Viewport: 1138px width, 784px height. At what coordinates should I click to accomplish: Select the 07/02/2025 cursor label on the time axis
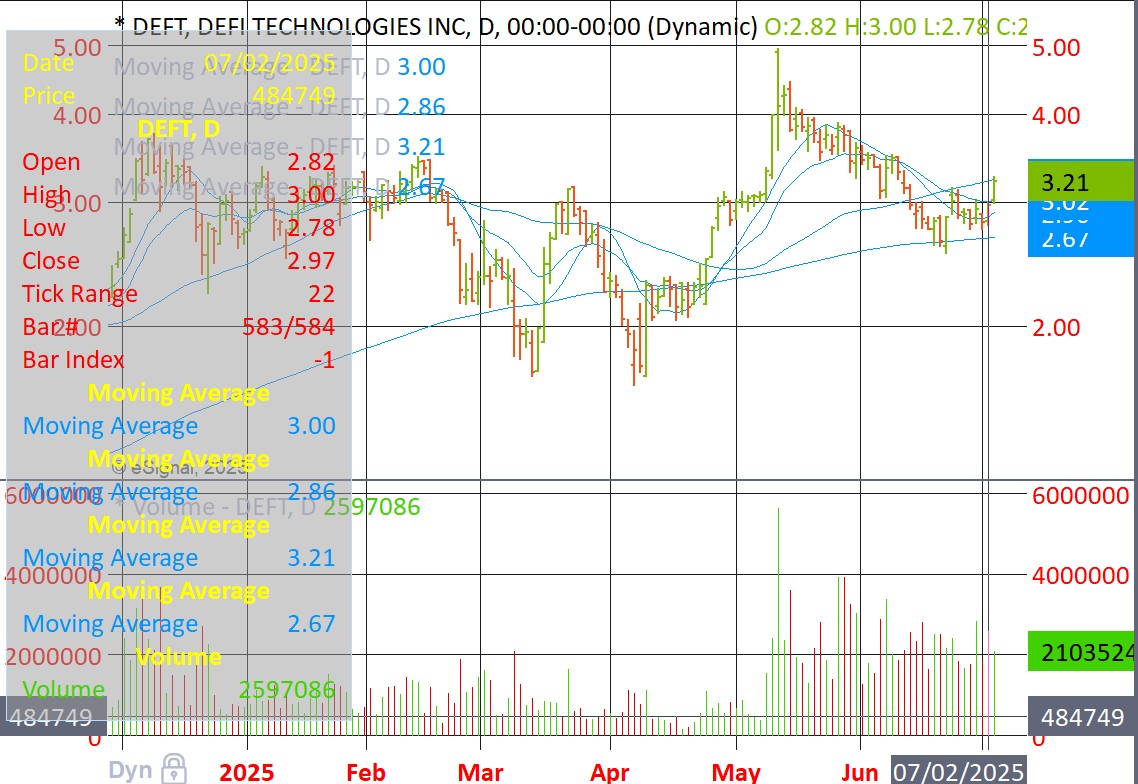(958, 771)
